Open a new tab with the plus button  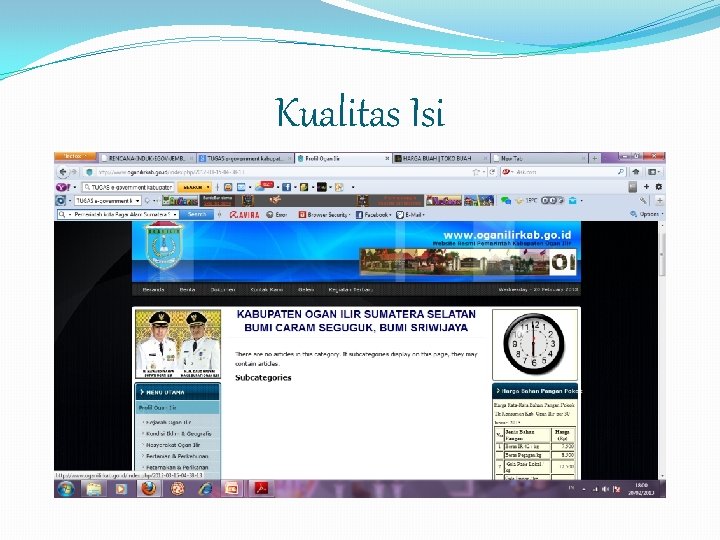pos(595,158)
